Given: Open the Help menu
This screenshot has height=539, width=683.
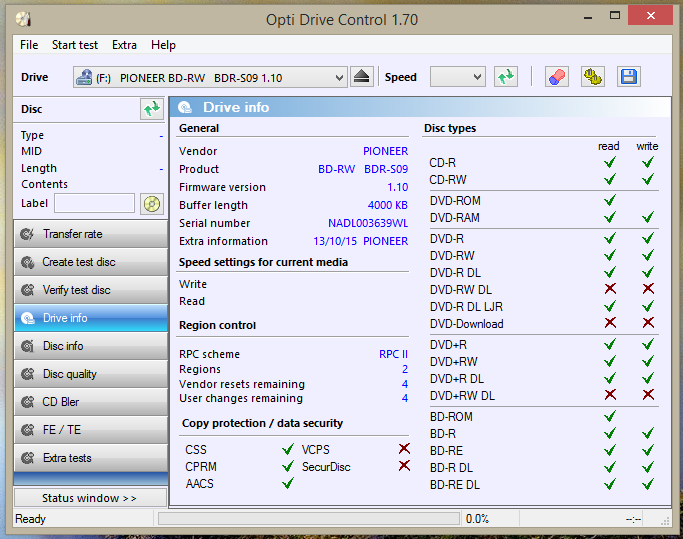Looking at the screenshot, I should pyautogui.click(x=163, y=45).
